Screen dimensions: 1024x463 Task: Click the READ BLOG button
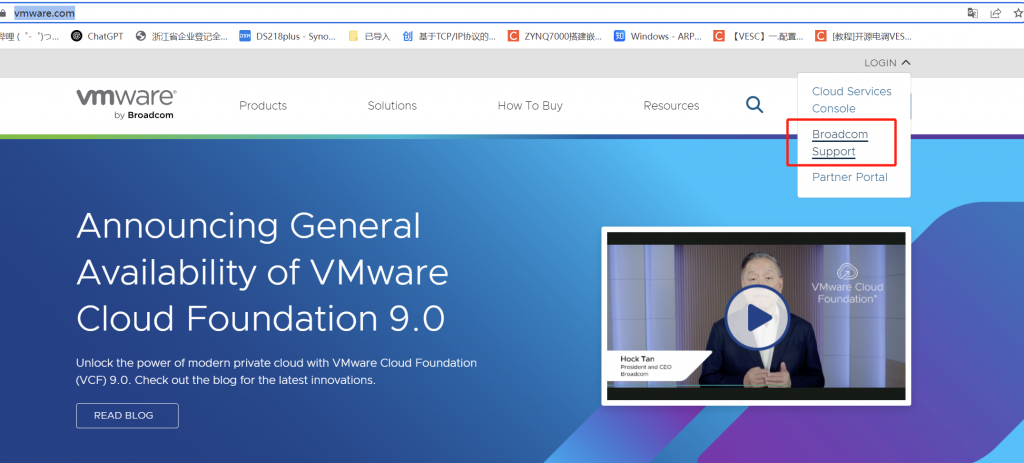[127, 415]
